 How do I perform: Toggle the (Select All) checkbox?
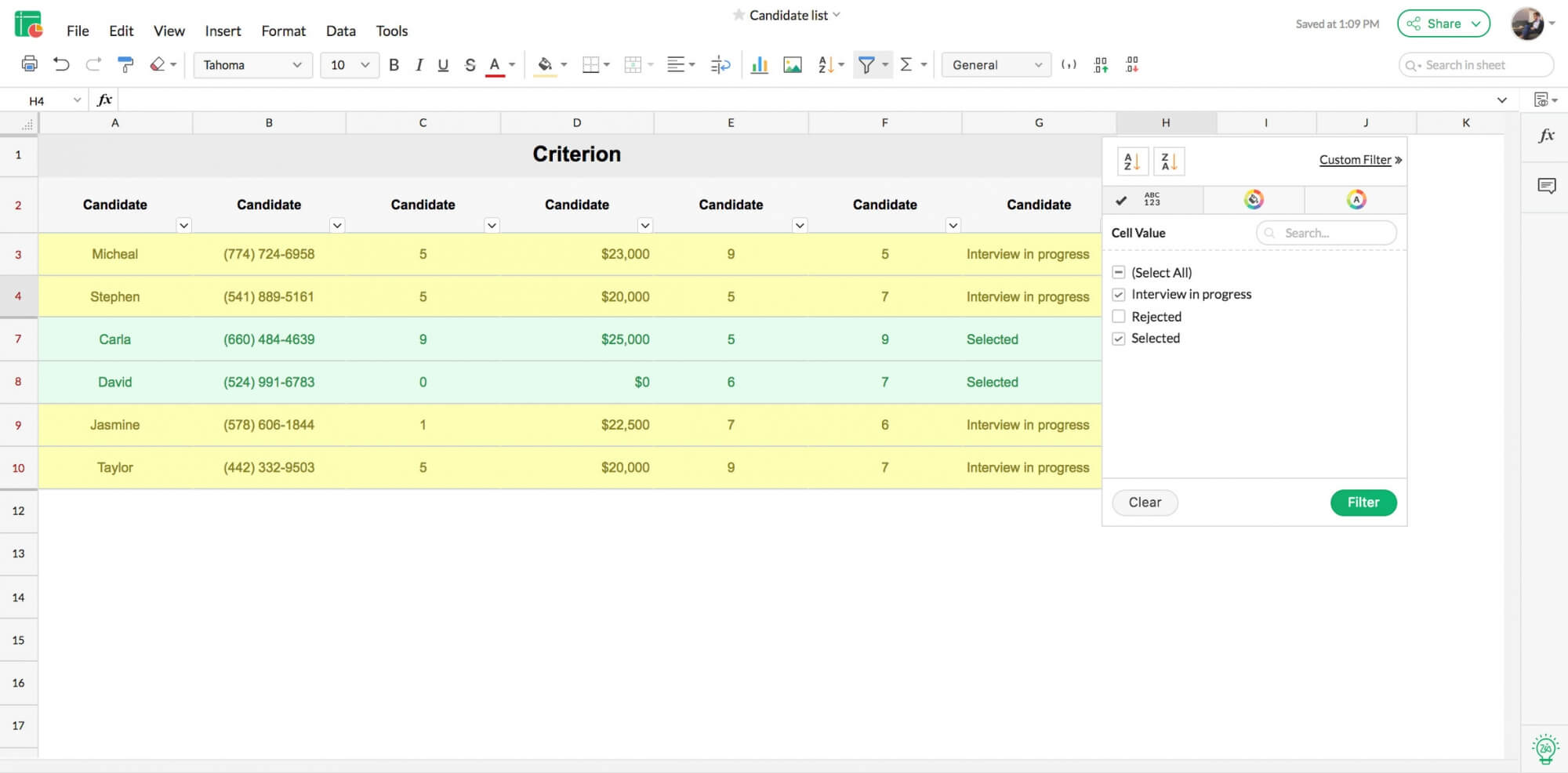(1119, 272)
